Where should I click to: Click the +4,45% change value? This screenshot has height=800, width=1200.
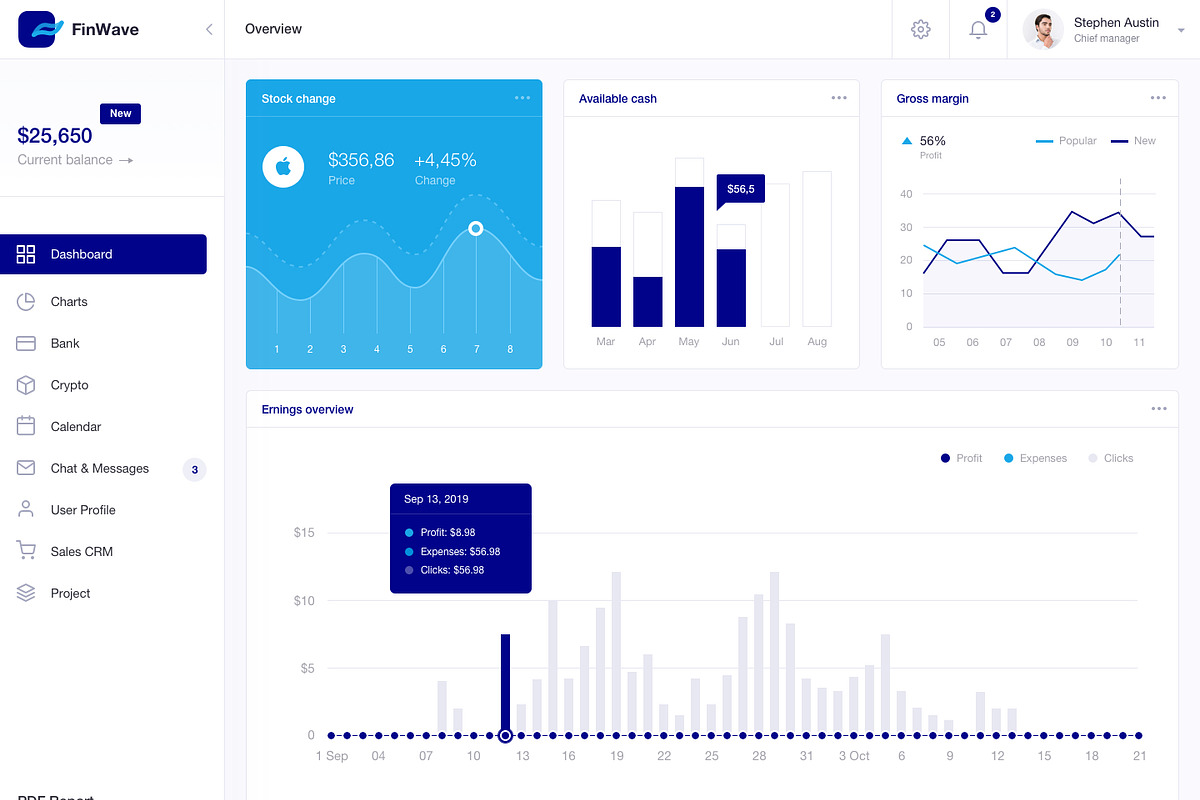[445, 160]
